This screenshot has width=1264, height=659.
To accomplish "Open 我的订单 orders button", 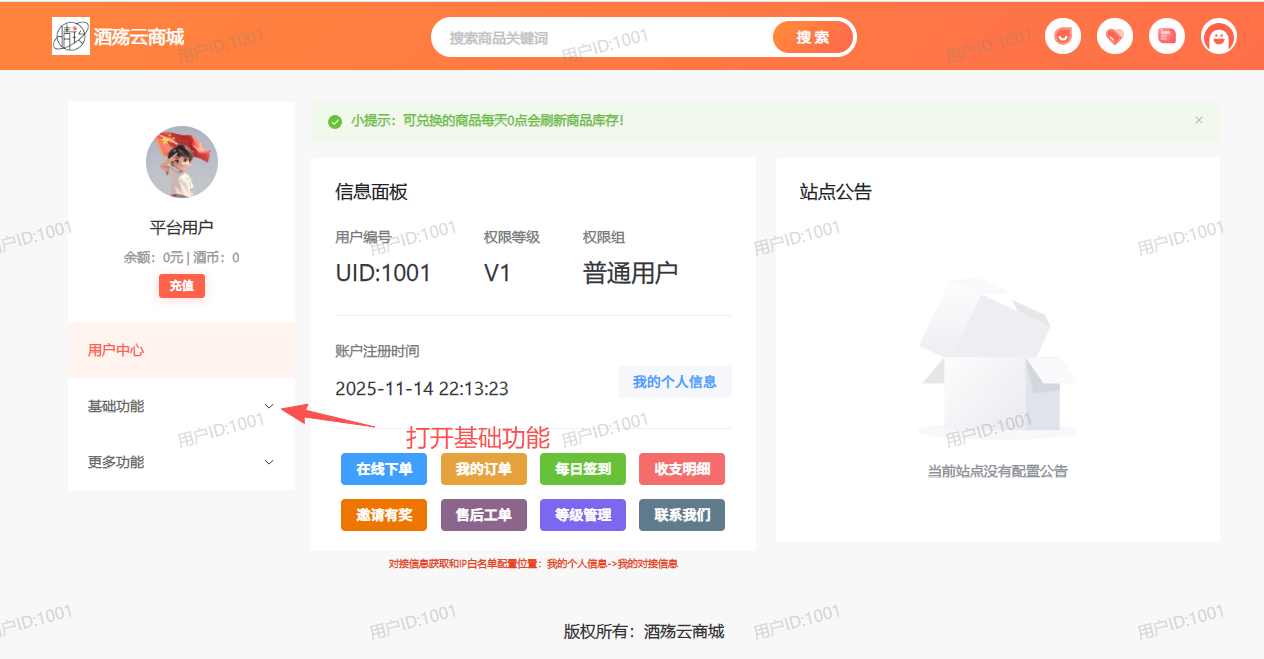I will pos(483,469).
